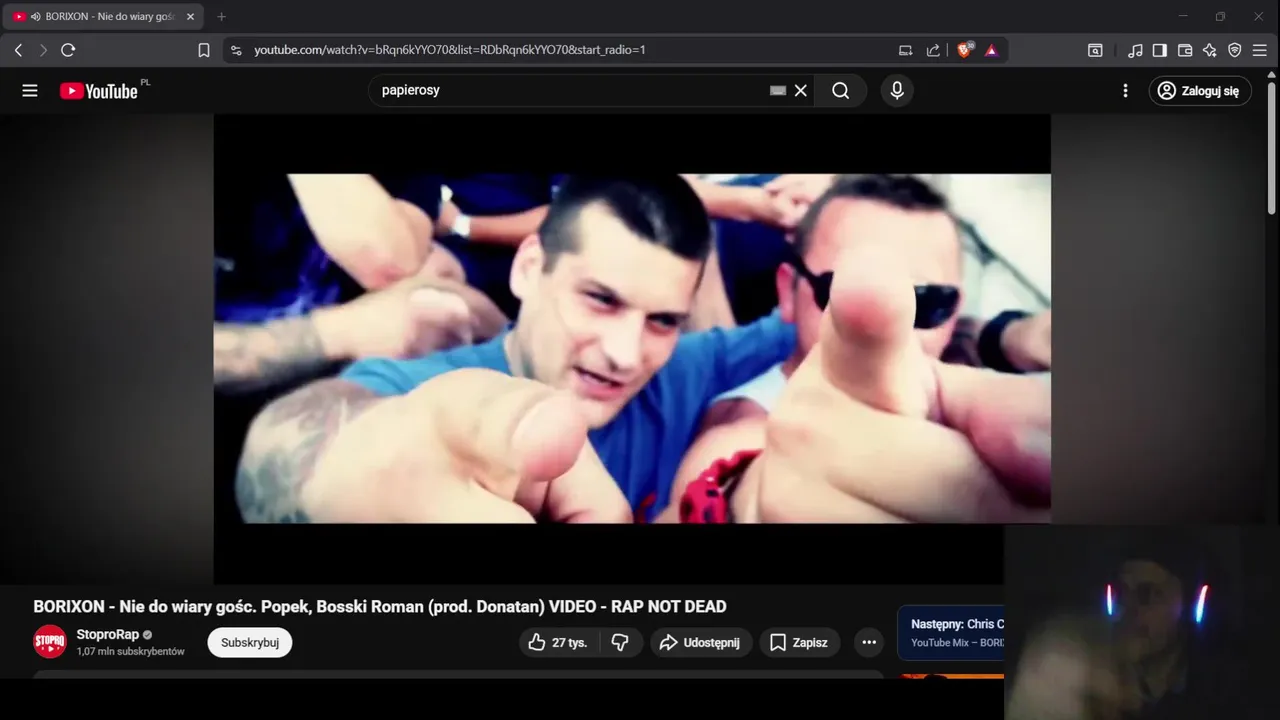Start voice search with the microphone
This screenshot has width=1280, height=720.
pyautogui.click(x=897, y=91)
